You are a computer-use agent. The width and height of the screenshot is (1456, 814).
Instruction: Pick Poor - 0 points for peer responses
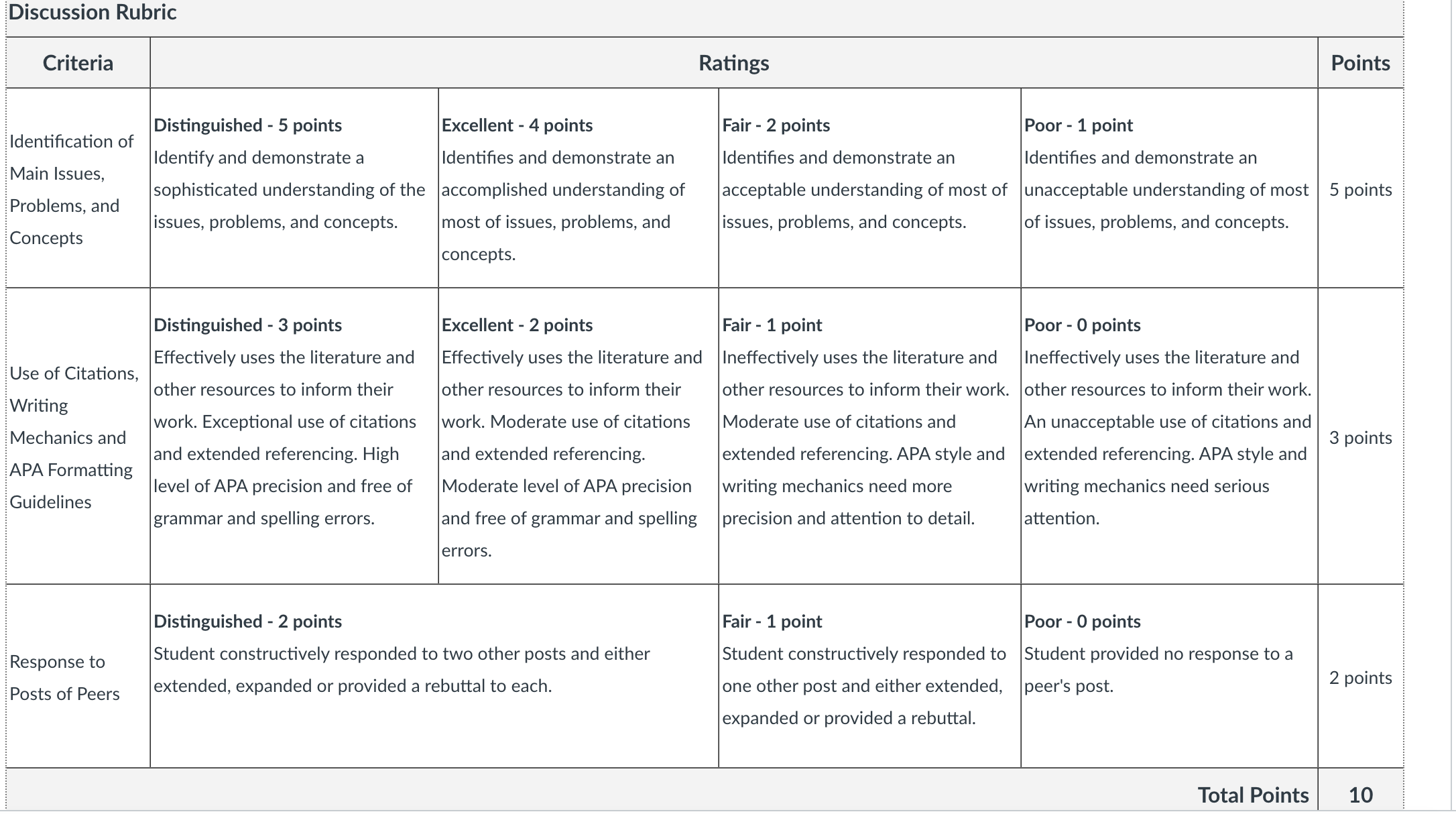pos(1169,676)
